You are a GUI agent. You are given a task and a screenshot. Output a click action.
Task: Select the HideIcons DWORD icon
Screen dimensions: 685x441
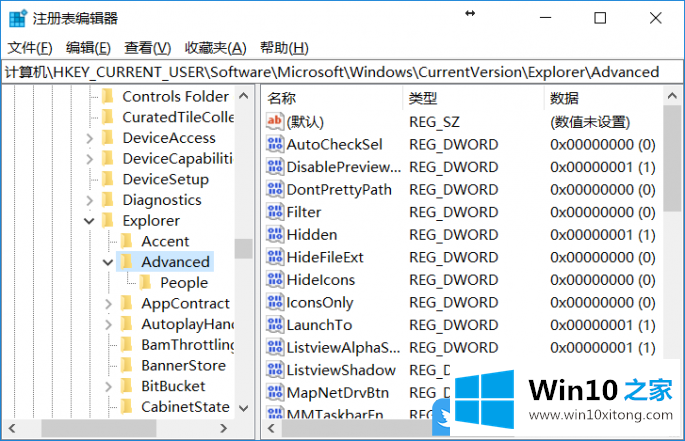(x=274, y=279)
